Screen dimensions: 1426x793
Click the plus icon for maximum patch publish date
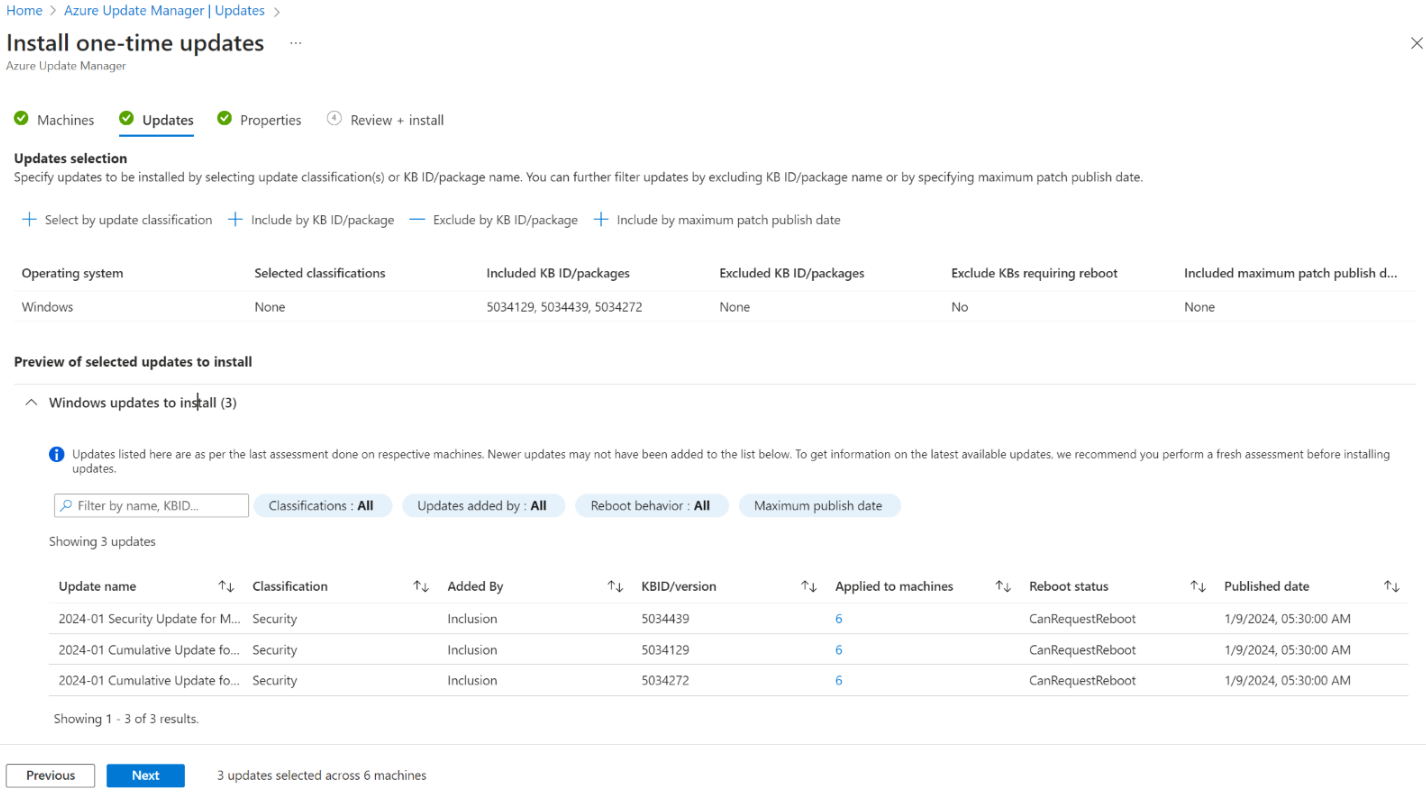pos(601,220)
